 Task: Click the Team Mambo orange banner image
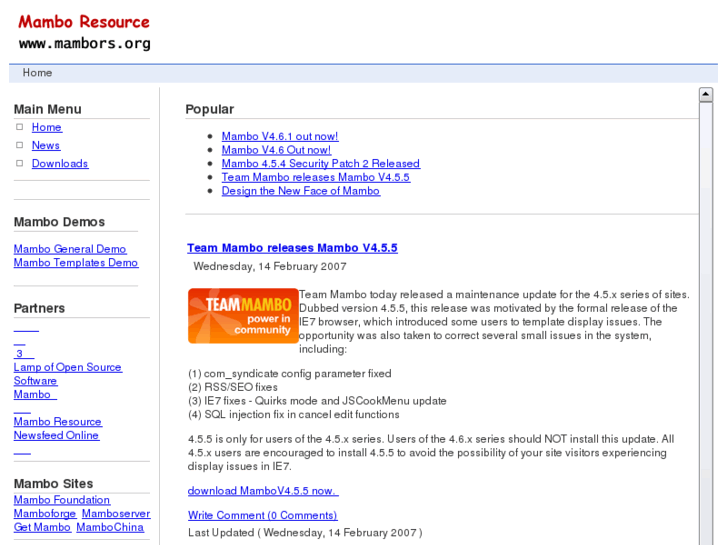tap(243, 316)
